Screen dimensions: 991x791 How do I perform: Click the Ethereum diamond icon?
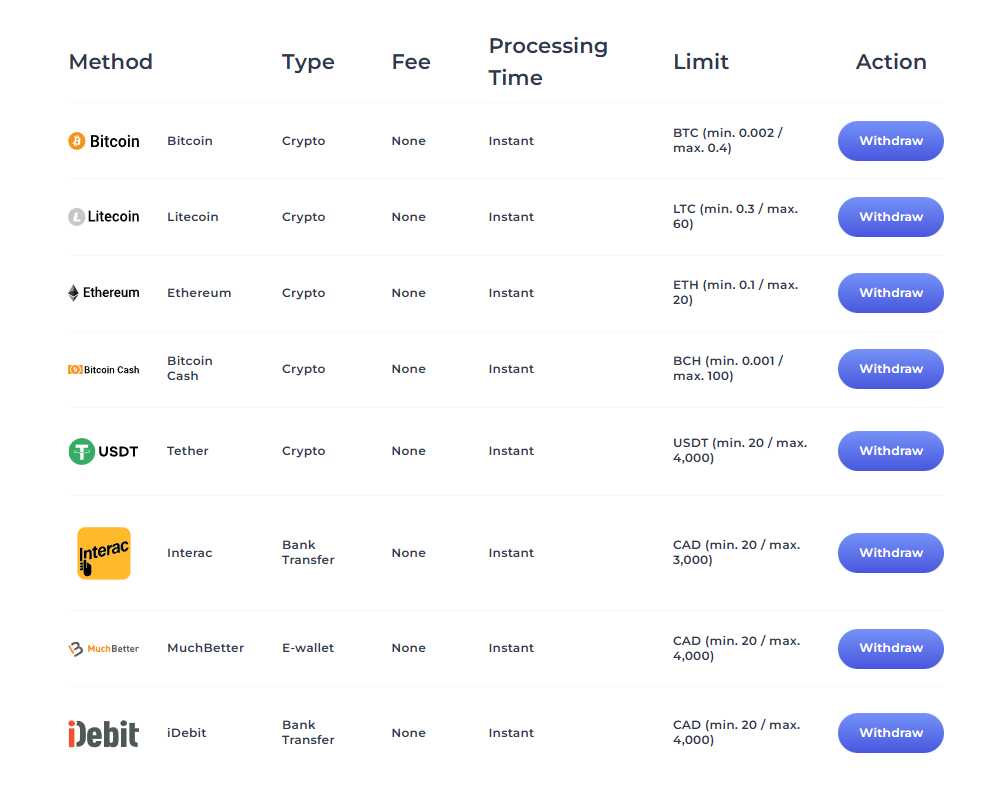tap(74, 292)
